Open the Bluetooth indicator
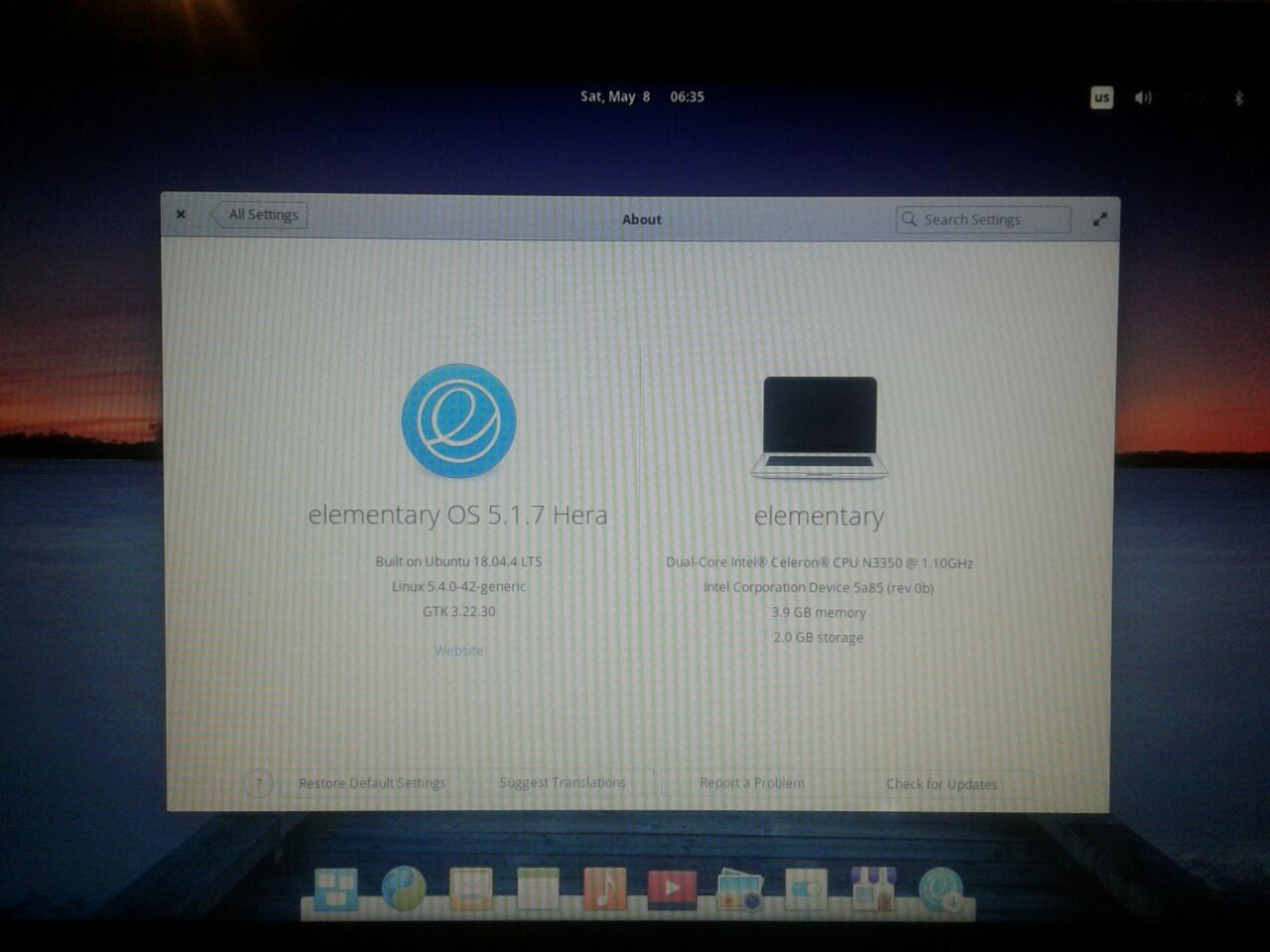Screen dimensions: 1270x952 point(1238,97)
